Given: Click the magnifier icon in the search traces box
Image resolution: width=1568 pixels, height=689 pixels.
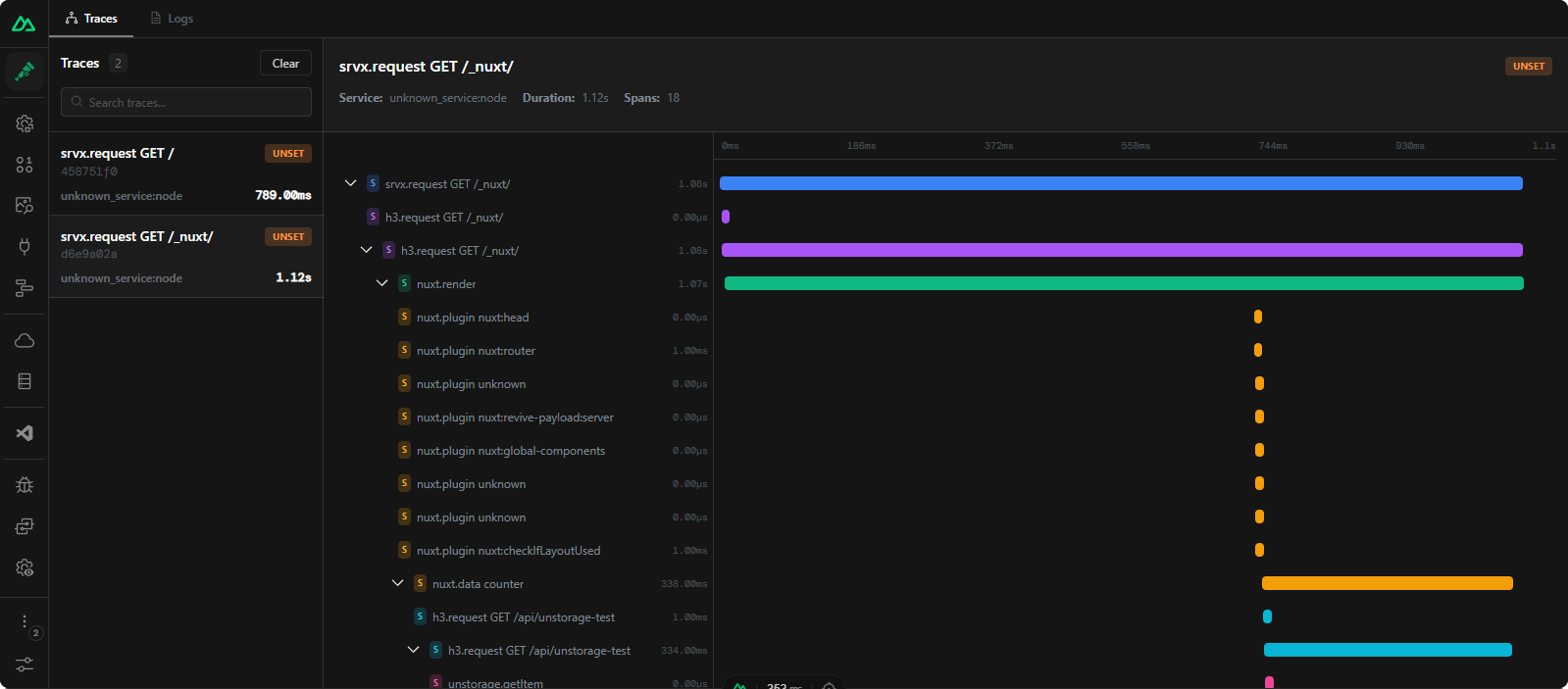Looking at the screenshot, I should click(x=76, y=102).
